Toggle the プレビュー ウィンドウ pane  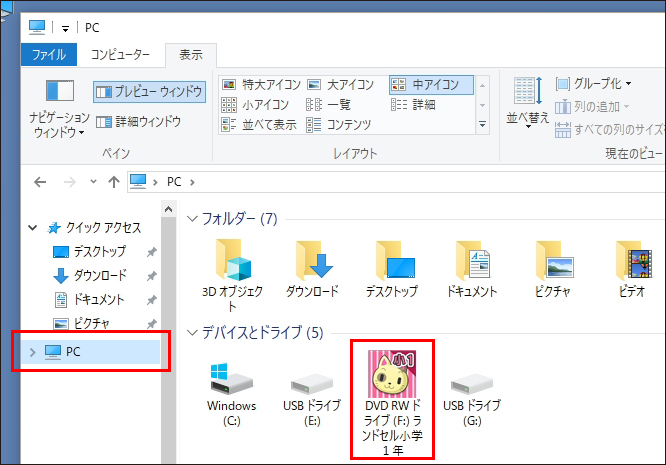[150, 91]
